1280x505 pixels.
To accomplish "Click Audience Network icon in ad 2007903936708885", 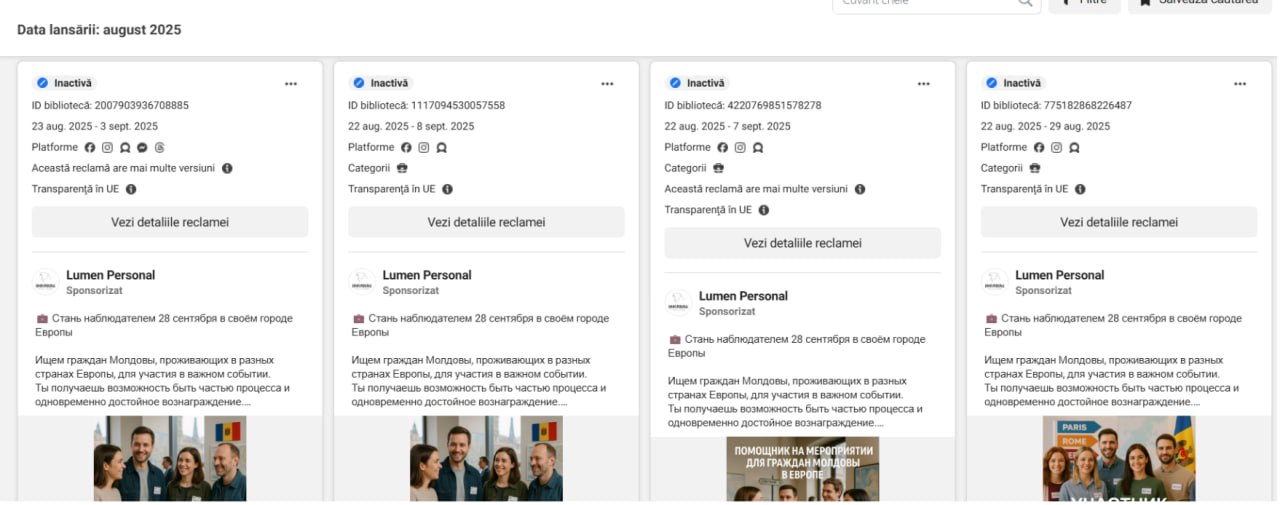I will coord(125,147).
